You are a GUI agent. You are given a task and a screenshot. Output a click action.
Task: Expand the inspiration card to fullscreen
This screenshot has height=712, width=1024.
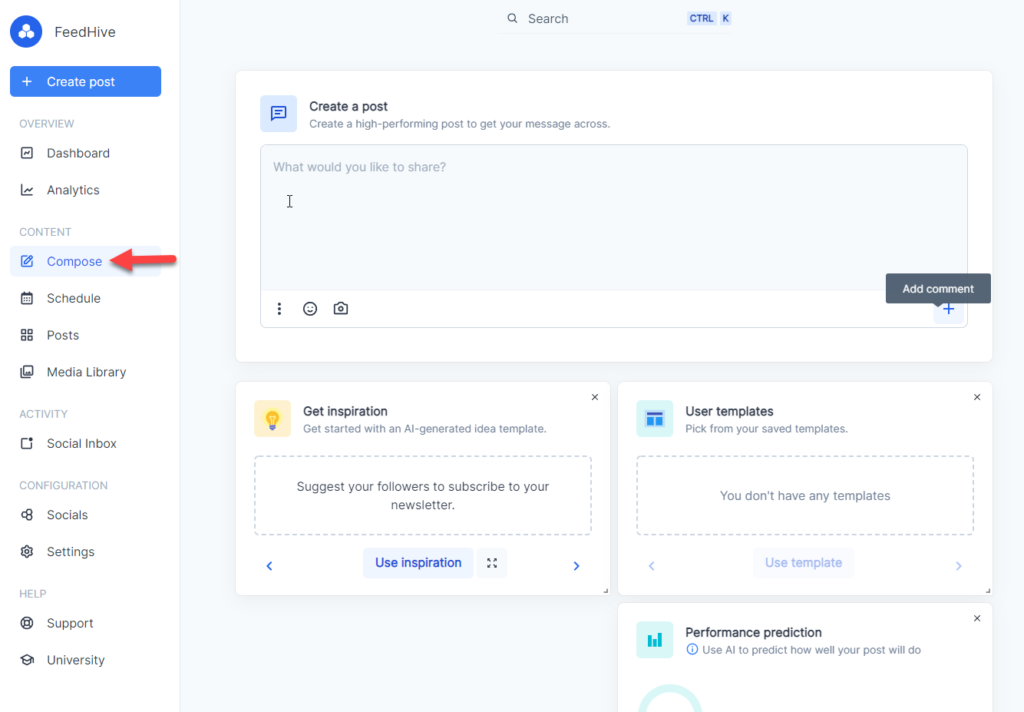492,563
